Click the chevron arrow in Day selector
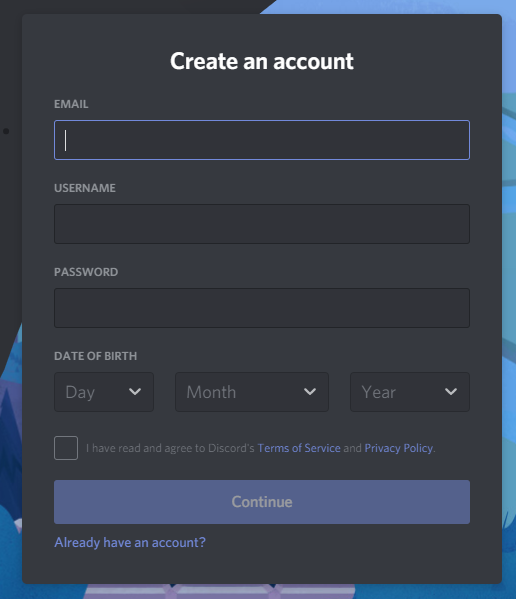The image size is (516, 599). [x=135, y=392]
